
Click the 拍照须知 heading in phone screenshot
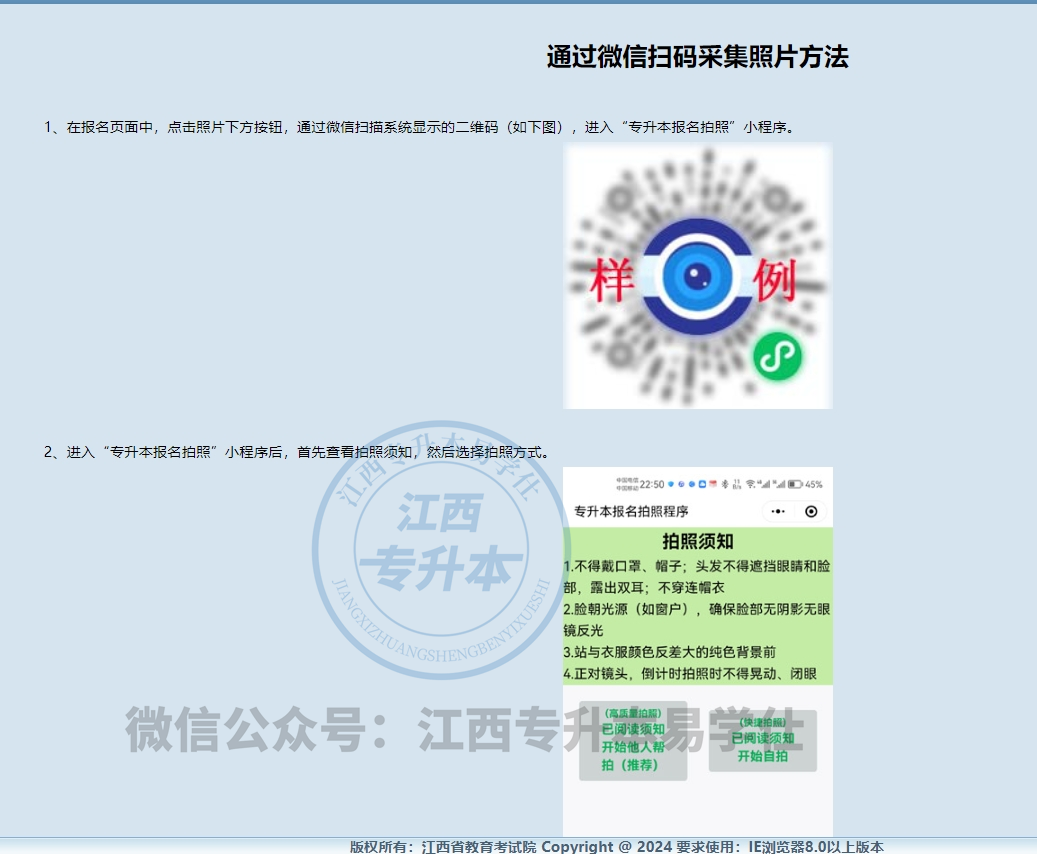698,541
